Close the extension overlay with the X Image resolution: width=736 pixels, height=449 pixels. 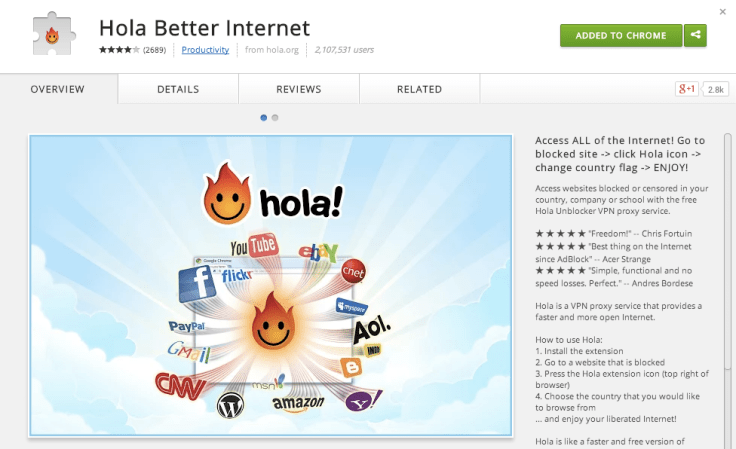click(x=723, y=12)
